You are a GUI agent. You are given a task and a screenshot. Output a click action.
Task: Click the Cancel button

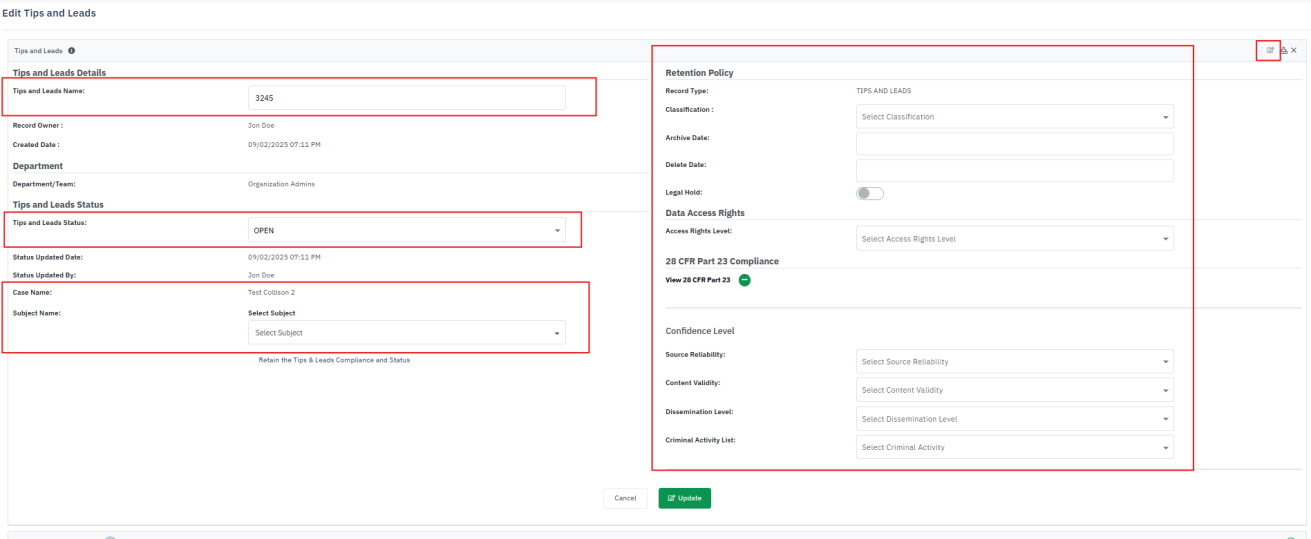(x=625, y=498)
